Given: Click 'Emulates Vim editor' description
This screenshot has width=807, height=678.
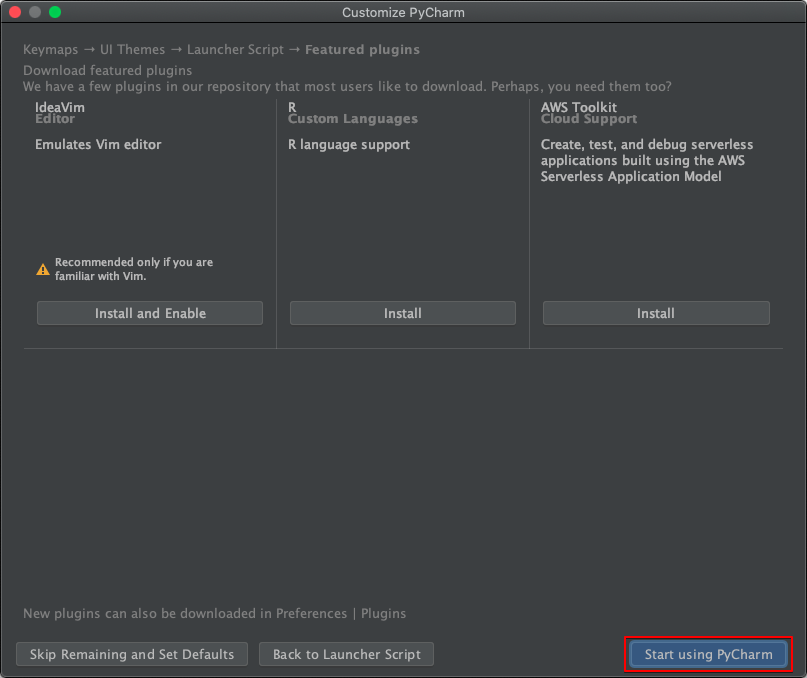Looking at the screenshot, I should tap(98, 145).
